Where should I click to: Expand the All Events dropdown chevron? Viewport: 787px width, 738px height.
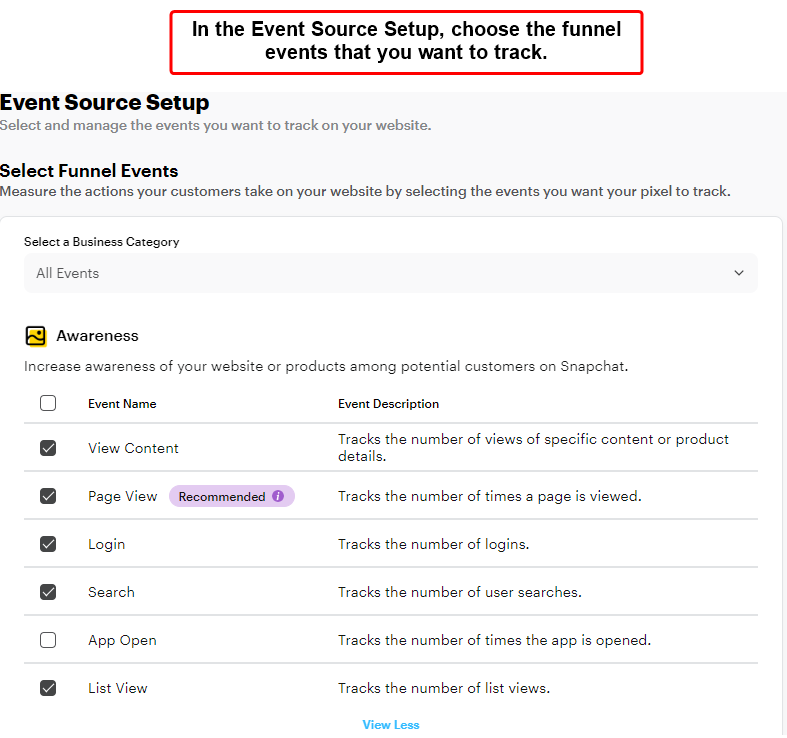click(x=739, y=273)
